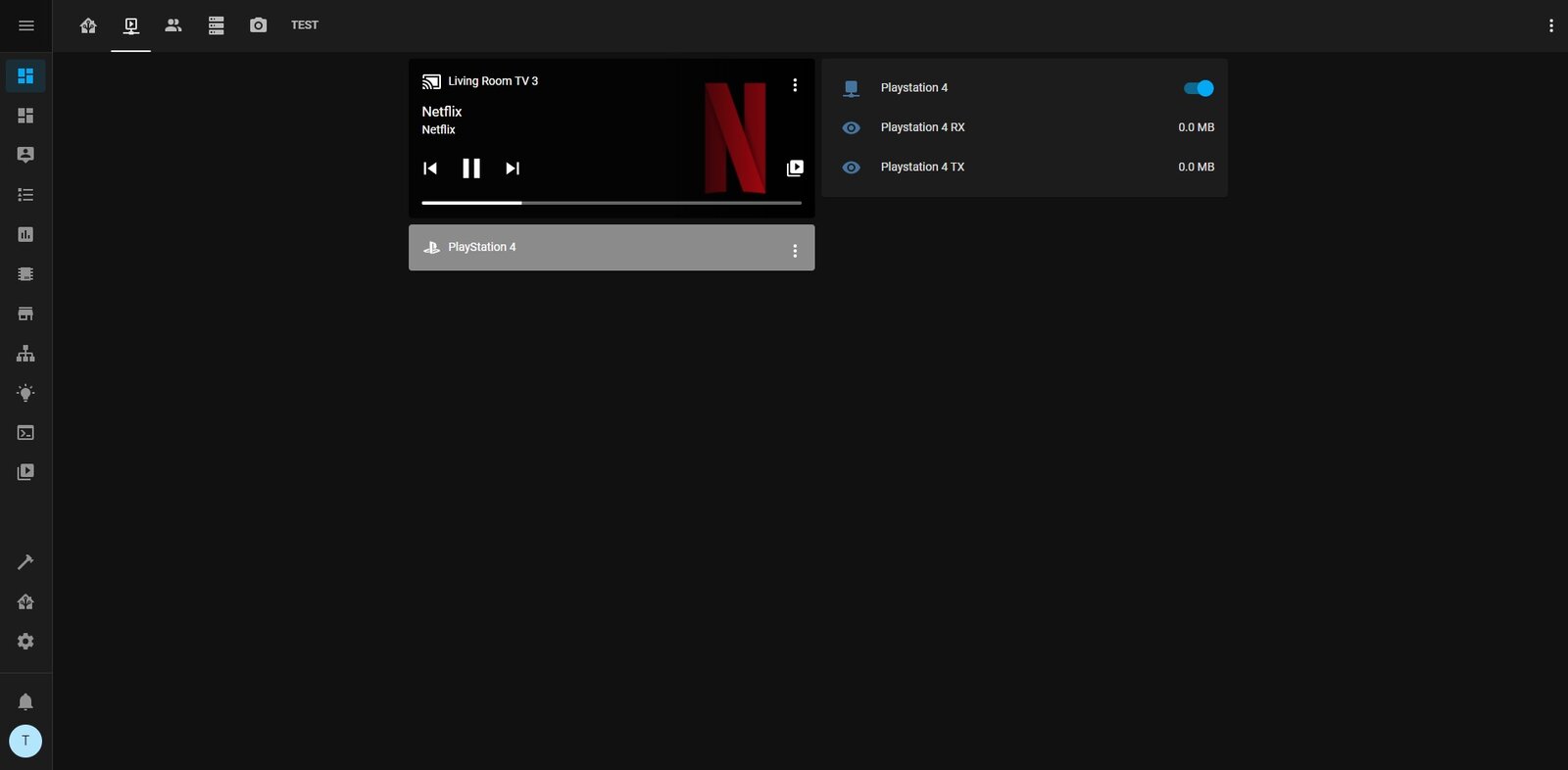This screenshot has height=770, width=1568.
Task: Show notifications via the bell icon
Action: click(x=25, y=701)
